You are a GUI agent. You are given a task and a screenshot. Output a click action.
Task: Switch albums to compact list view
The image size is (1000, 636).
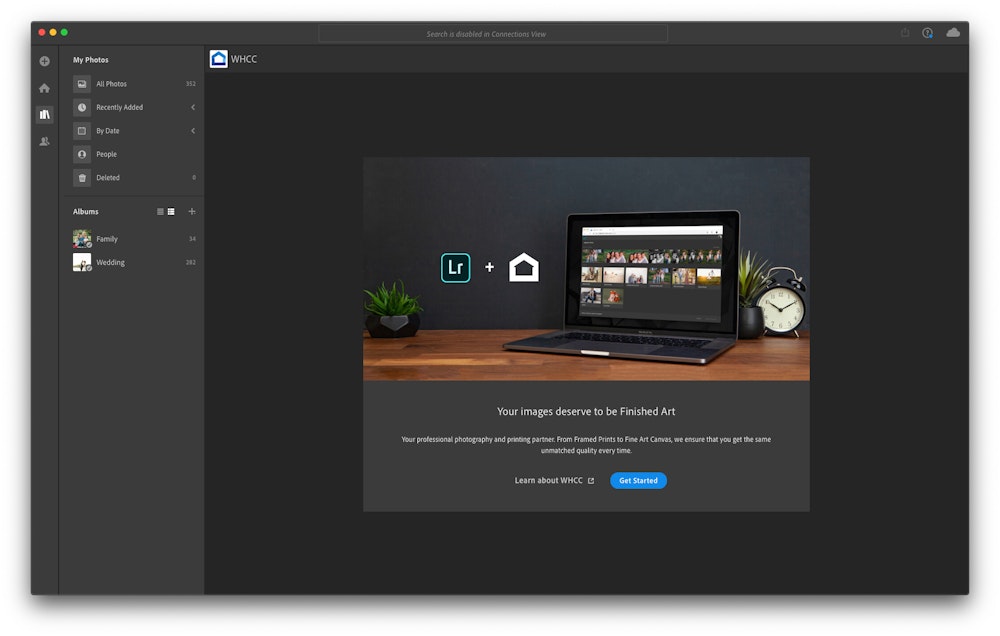160,212
